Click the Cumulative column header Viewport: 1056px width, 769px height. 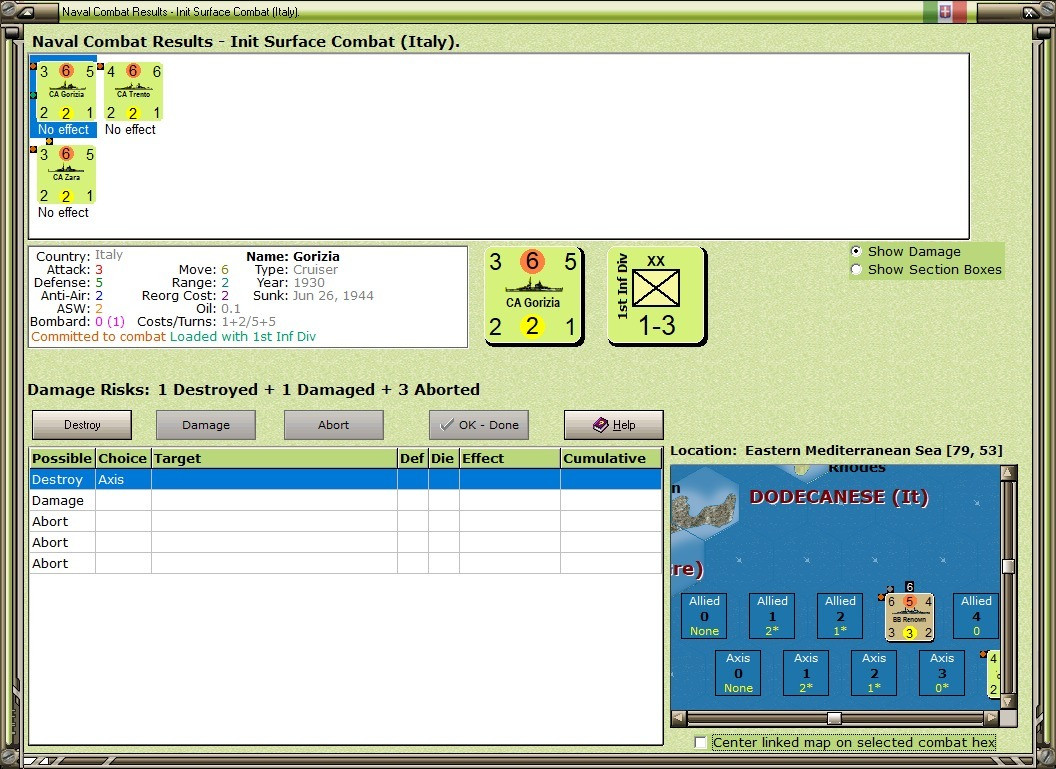pyautogui.click(x=611, y=459)
